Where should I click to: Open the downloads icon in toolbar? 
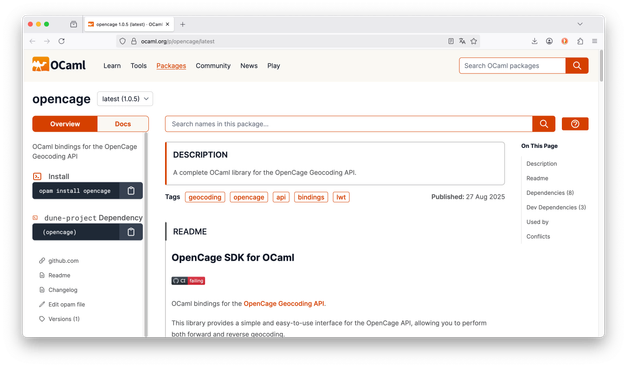tap(534, 41)
